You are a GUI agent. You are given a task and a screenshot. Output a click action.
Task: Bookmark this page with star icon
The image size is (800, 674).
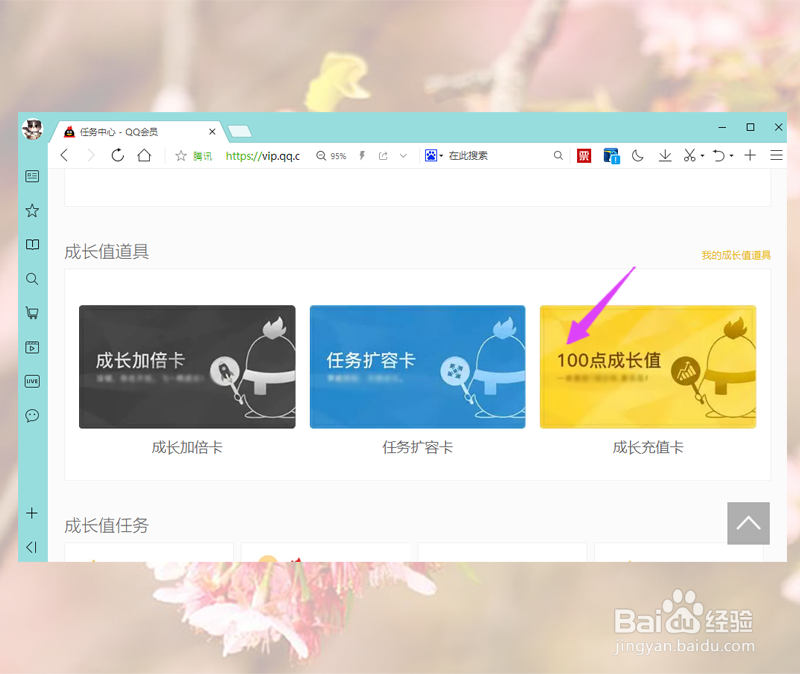coord(181,156)
